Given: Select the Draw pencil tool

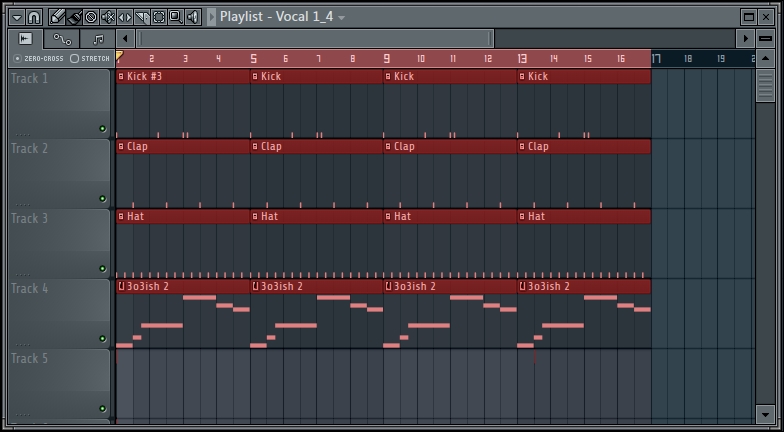Looking at the screenshot, I should pyautogui.click(x=57, y=18).
